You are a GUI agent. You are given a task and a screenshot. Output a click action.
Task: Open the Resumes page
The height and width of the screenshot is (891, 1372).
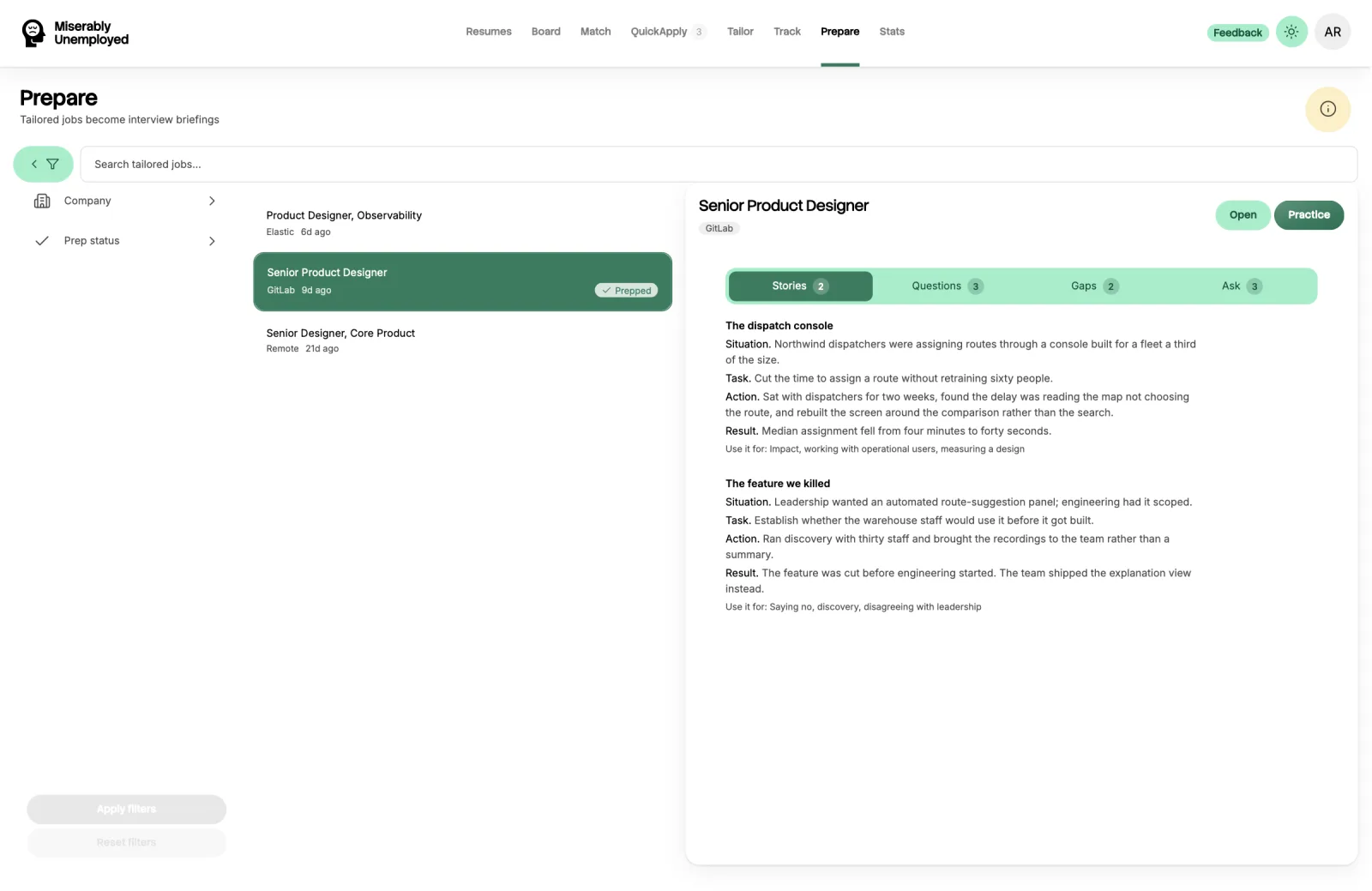(489, 32)
